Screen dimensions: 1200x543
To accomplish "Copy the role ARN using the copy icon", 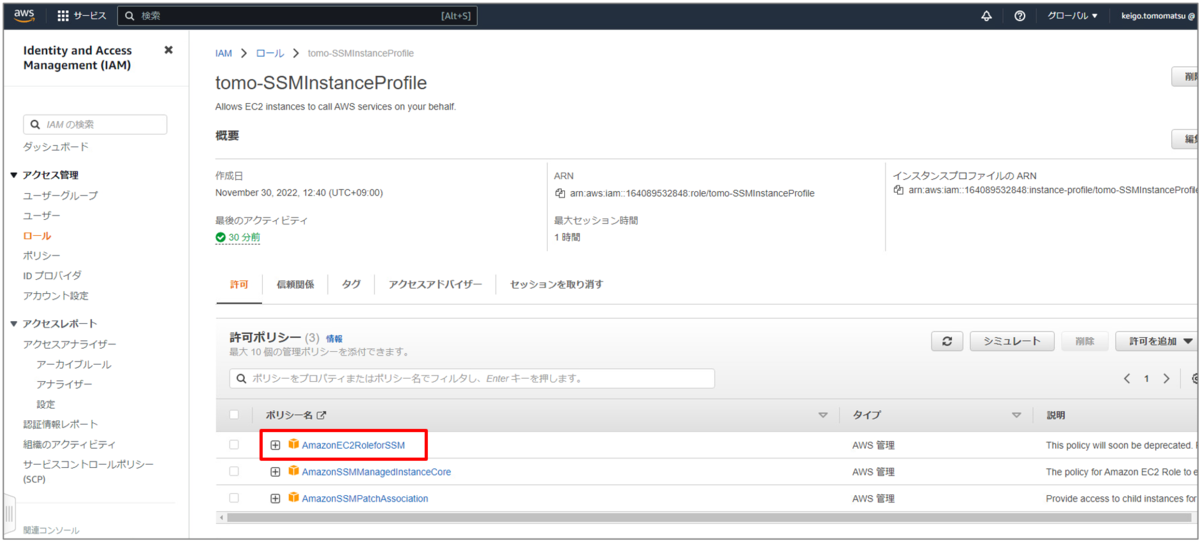I will (x=561, y=193).
